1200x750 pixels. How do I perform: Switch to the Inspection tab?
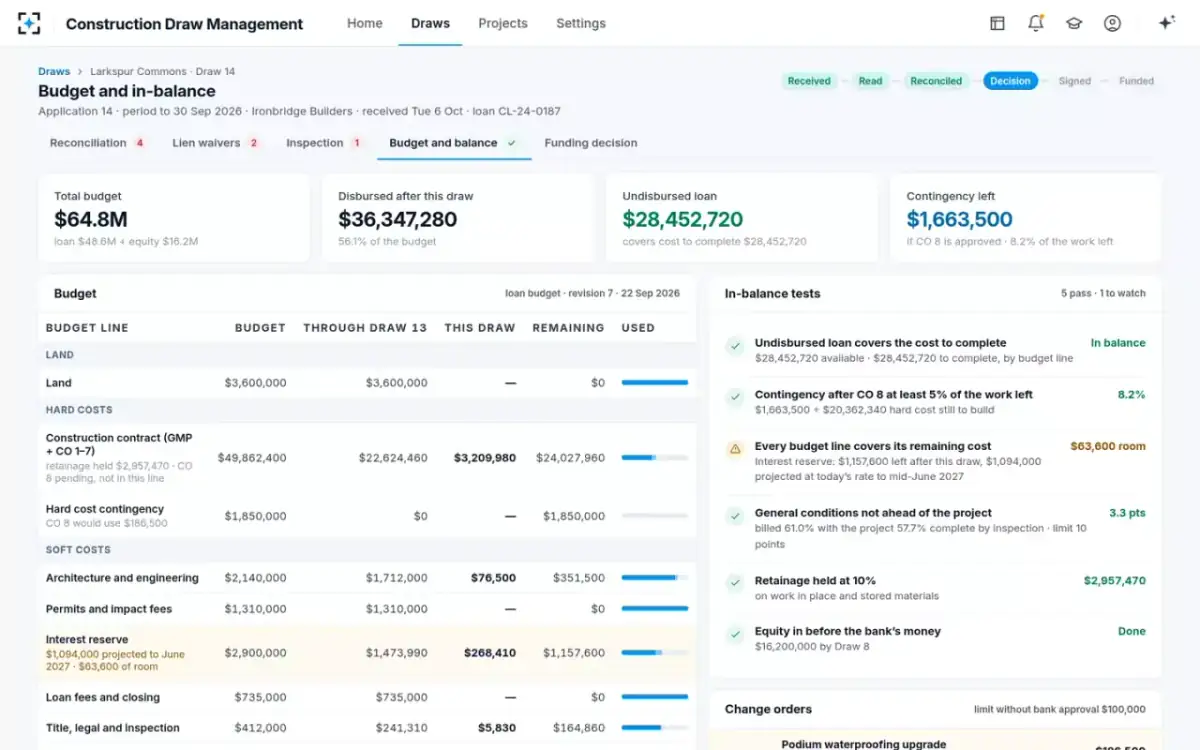[x=324, y=143]
